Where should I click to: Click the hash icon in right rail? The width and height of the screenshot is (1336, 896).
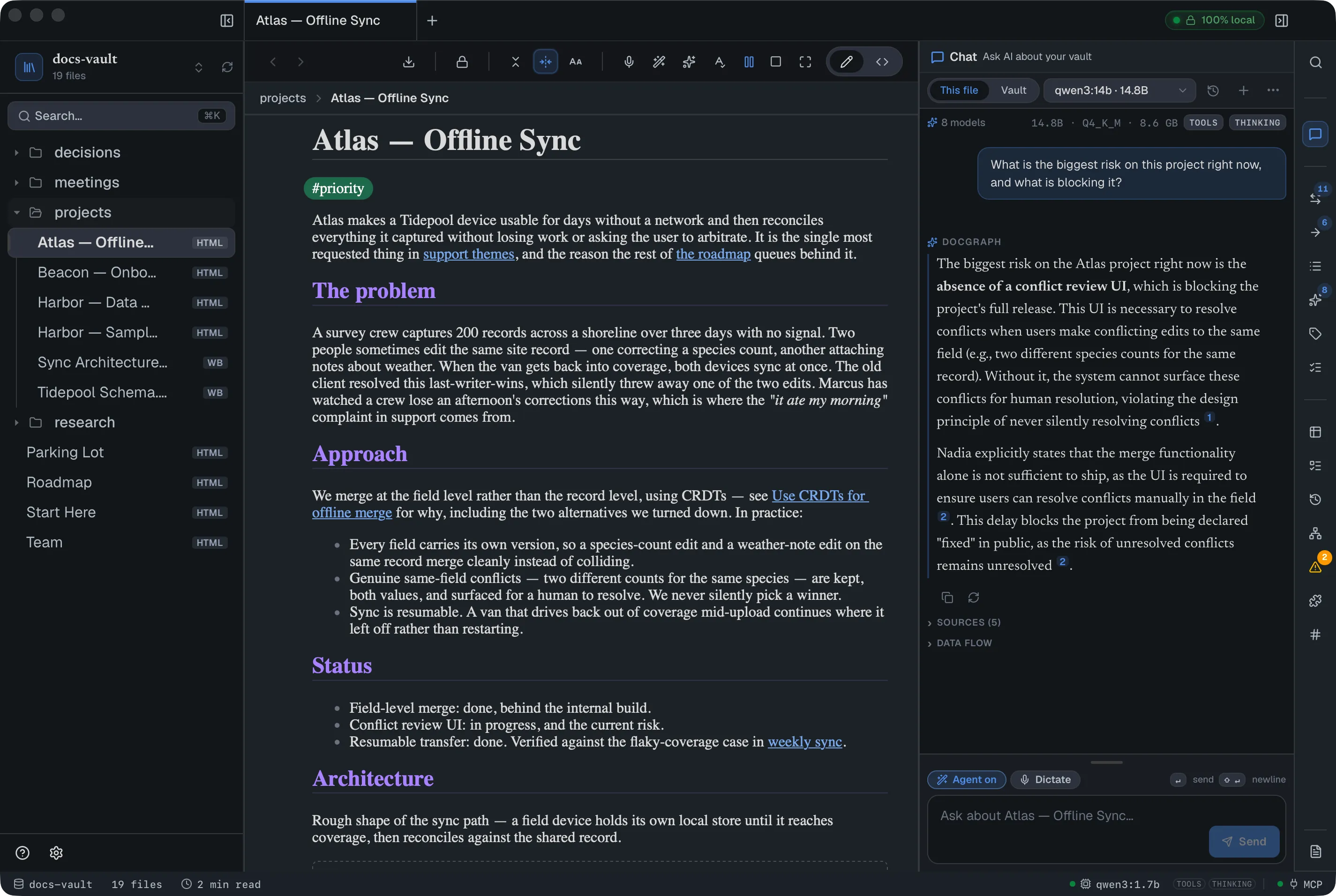click(x=1315, y=635)
